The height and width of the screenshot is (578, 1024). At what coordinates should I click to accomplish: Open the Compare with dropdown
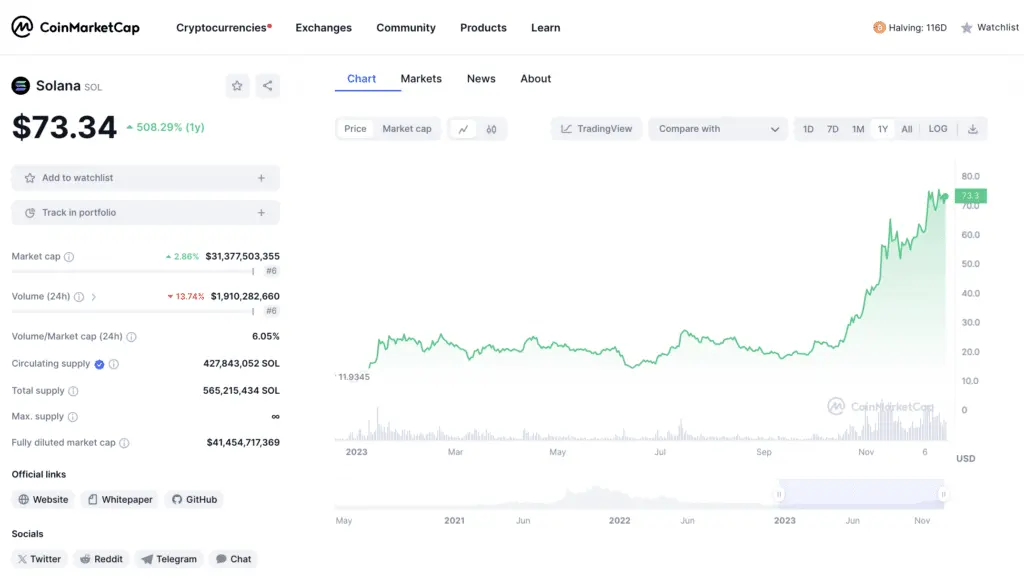[x=719, y=129]
